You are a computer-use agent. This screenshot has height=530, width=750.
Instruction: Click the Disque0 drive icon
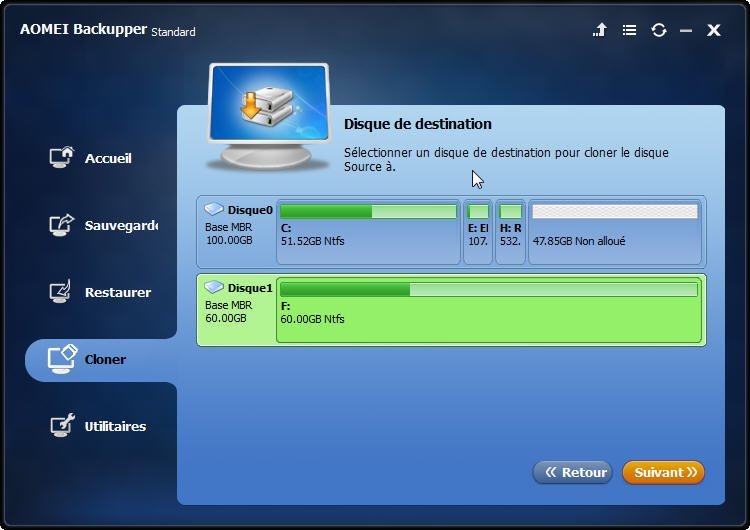214,209
